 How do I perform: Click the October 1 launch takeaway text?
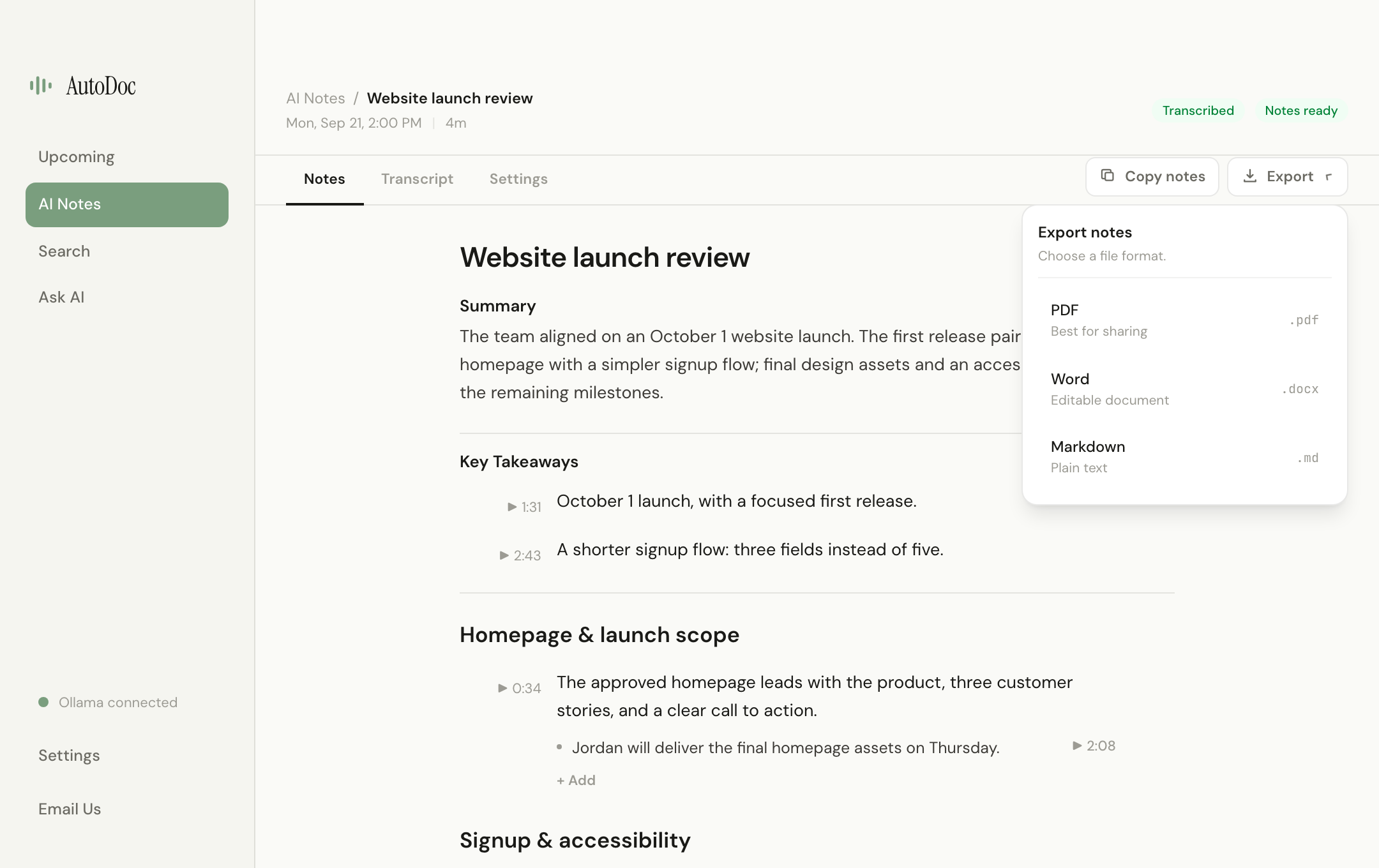click(737, 501)
